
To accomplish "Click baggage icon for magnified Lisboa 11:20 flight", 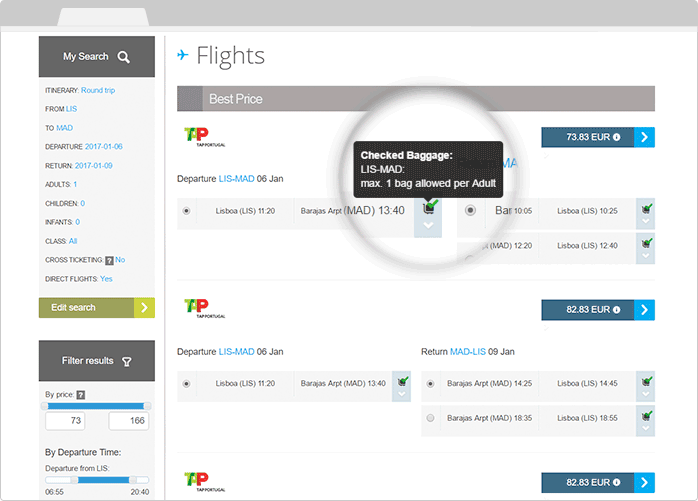I will (x=430, y=207).
